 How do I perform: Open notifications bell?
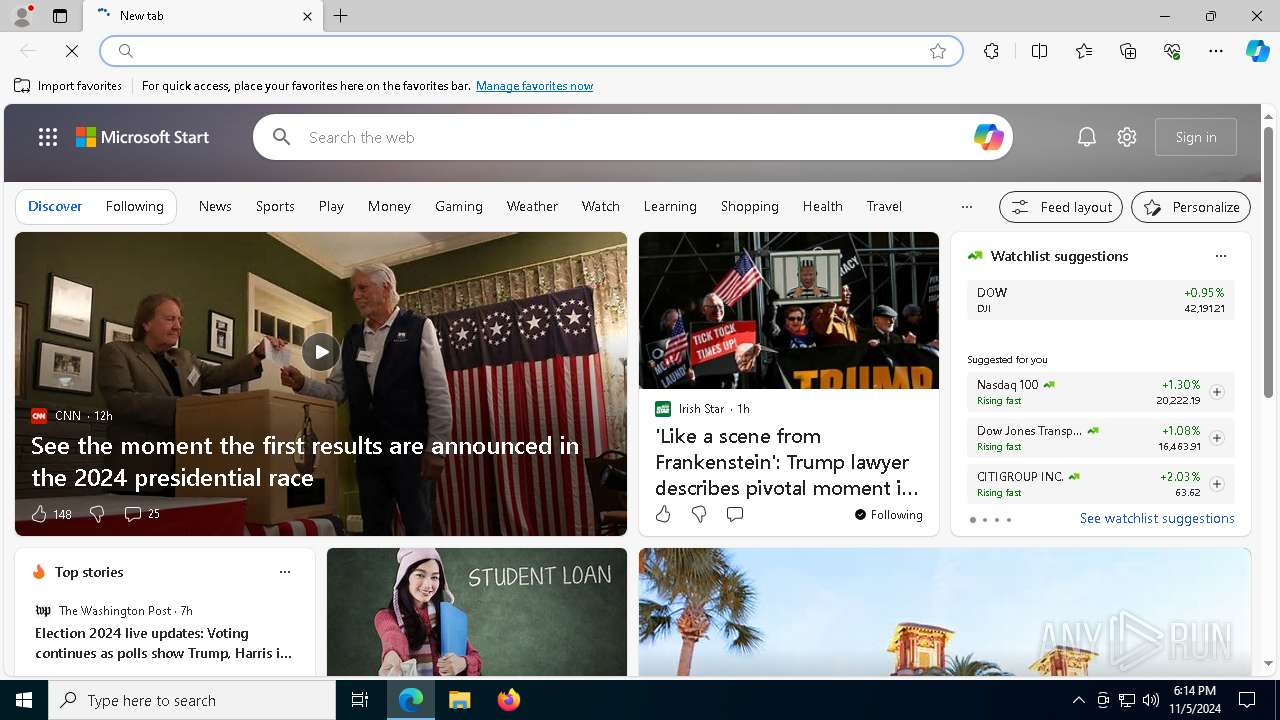[1087, 137]
